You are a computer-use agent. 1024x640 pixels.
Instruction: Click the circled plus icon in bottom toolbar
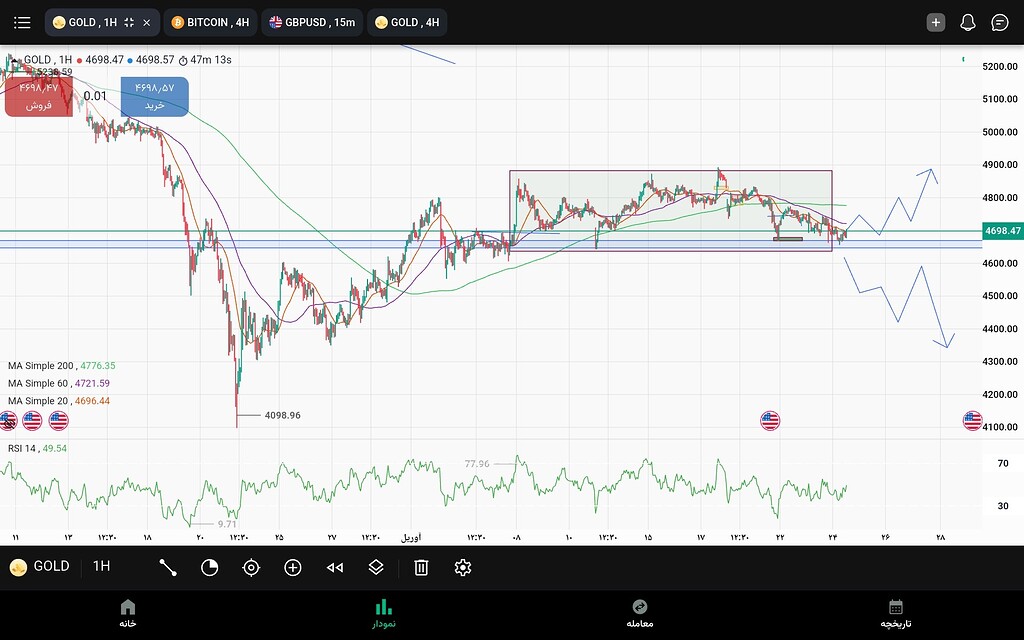click(x=293, y=567)
